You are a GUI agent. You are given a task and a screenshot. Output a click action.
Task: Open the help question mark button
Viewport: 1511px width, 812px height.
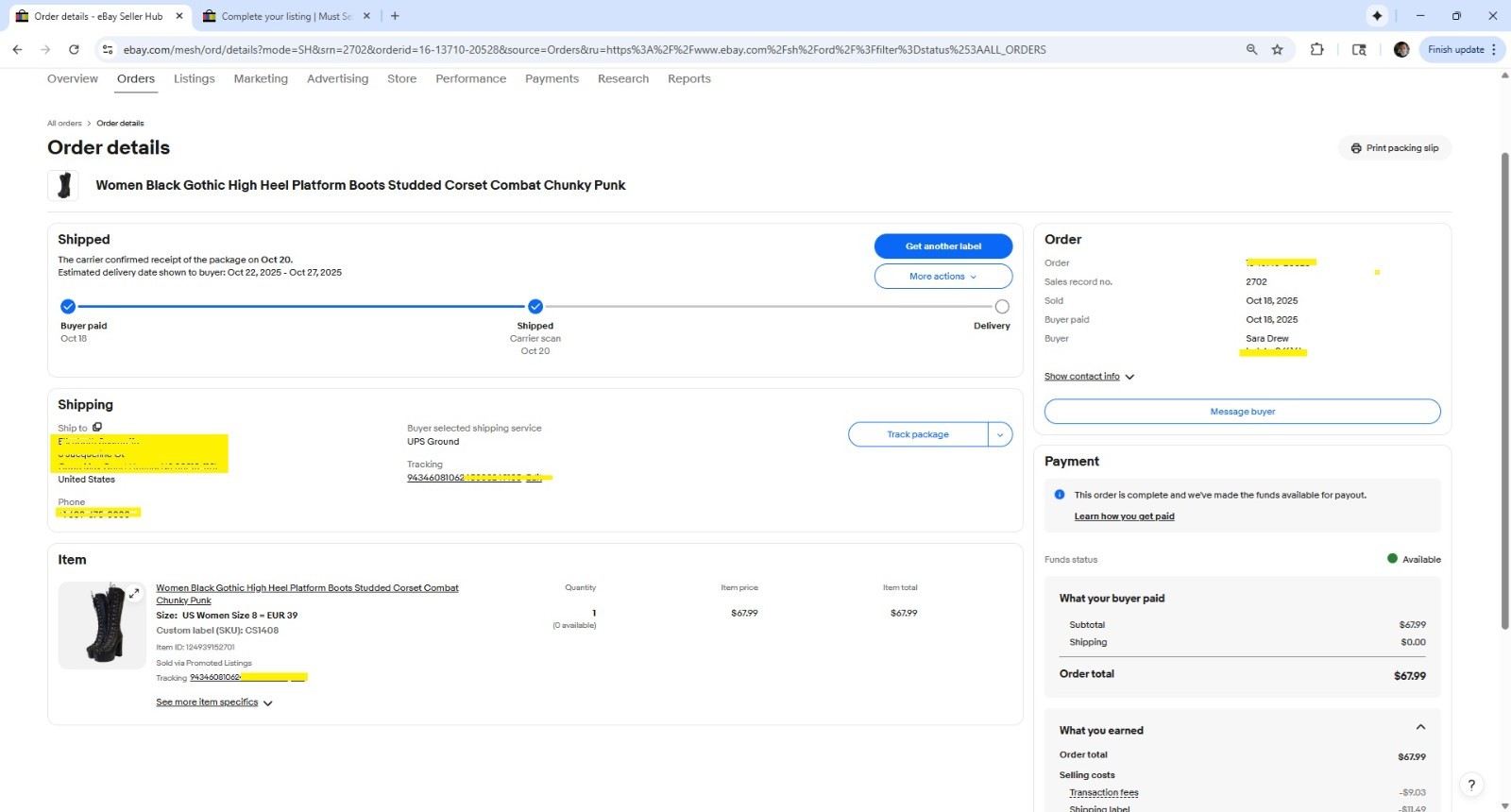1471,785
